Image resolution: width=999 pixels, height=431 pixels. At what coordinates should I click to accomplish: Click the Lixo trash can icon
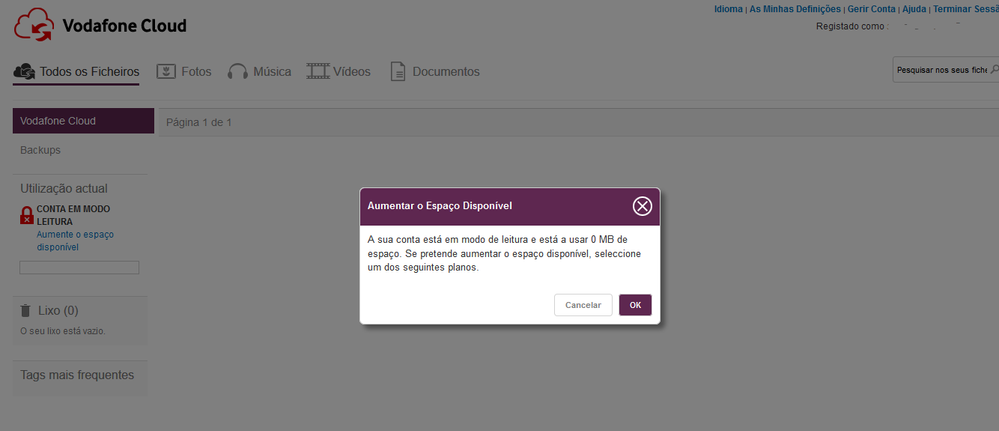[x=26, y=311]
